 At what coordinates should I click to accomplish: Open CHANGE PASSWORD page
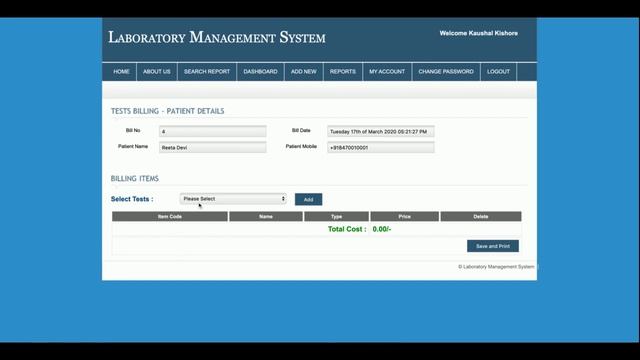[446, 71]
